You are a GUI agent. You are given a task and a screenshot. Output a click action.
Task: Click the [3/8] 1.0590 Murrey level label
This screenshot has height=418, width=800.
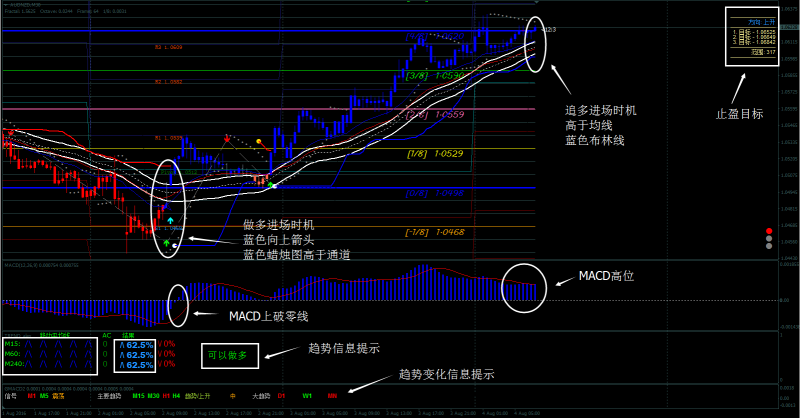point(436,76)
